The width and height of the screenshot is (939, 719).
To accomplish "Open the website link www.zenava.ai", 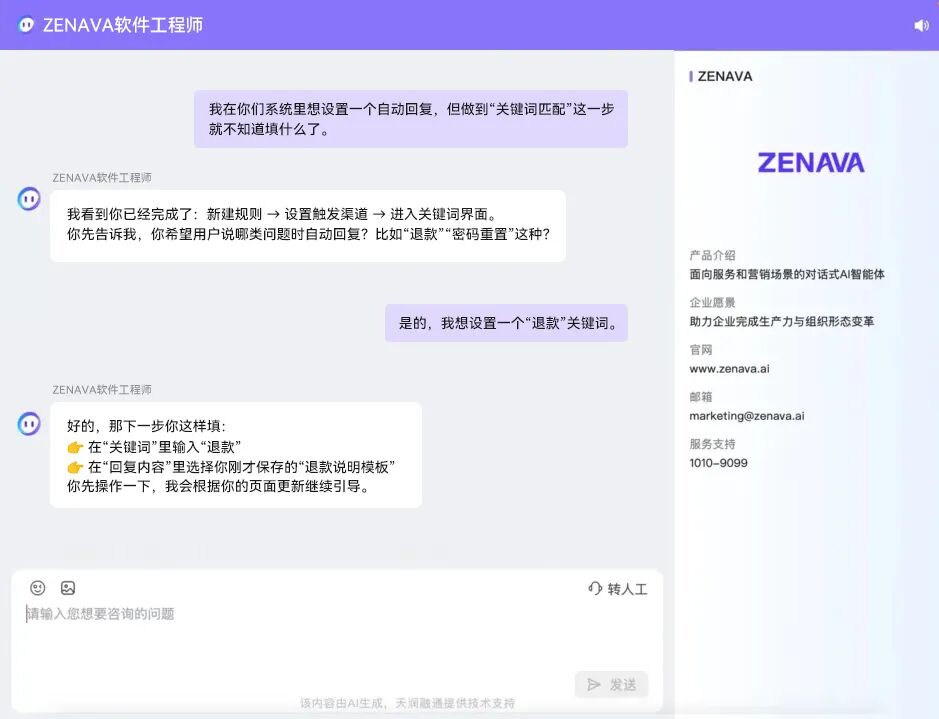I will [730, 368].
